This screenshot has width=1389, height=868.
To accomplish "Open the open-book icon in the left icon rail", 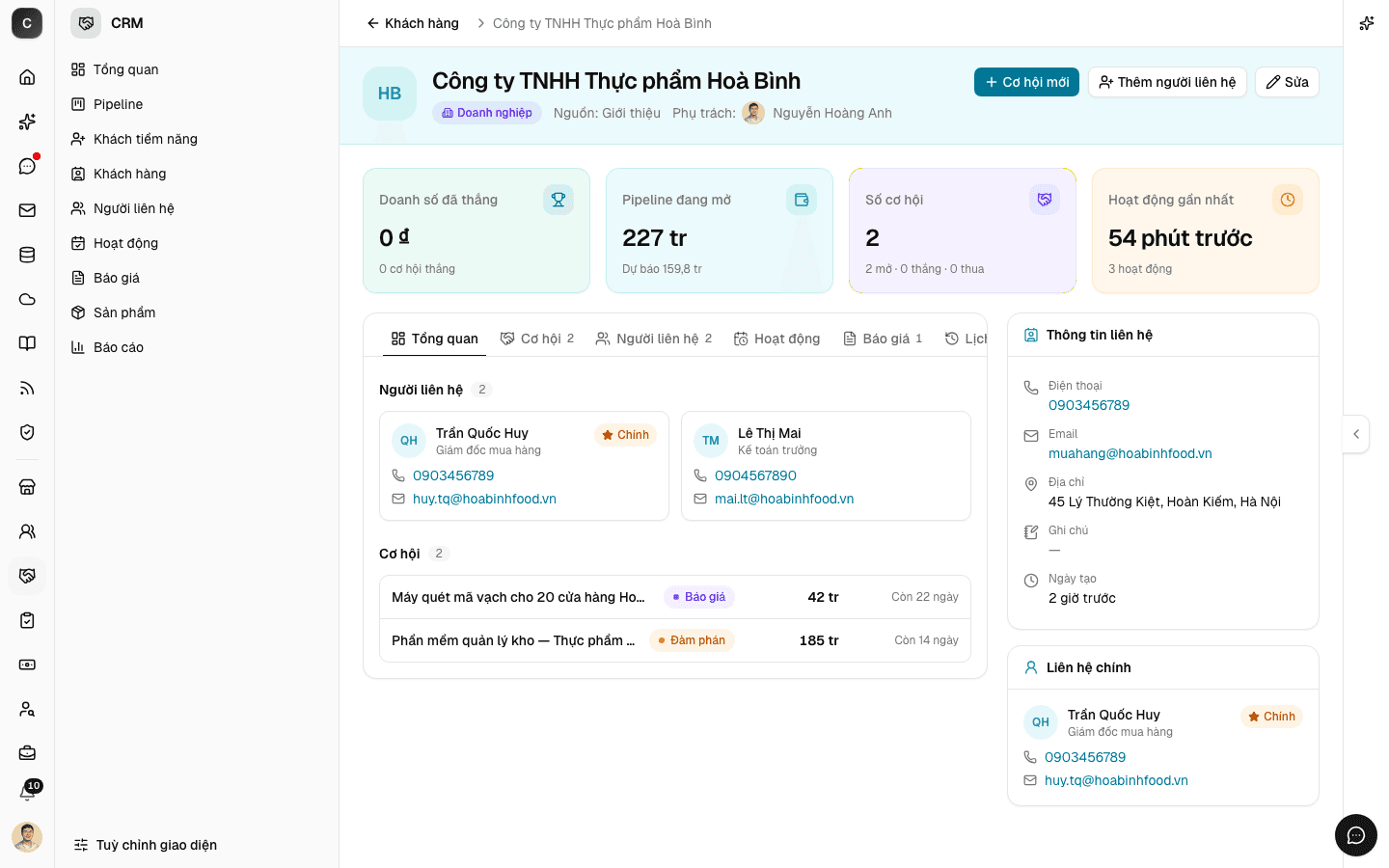I will pos(27,343).
